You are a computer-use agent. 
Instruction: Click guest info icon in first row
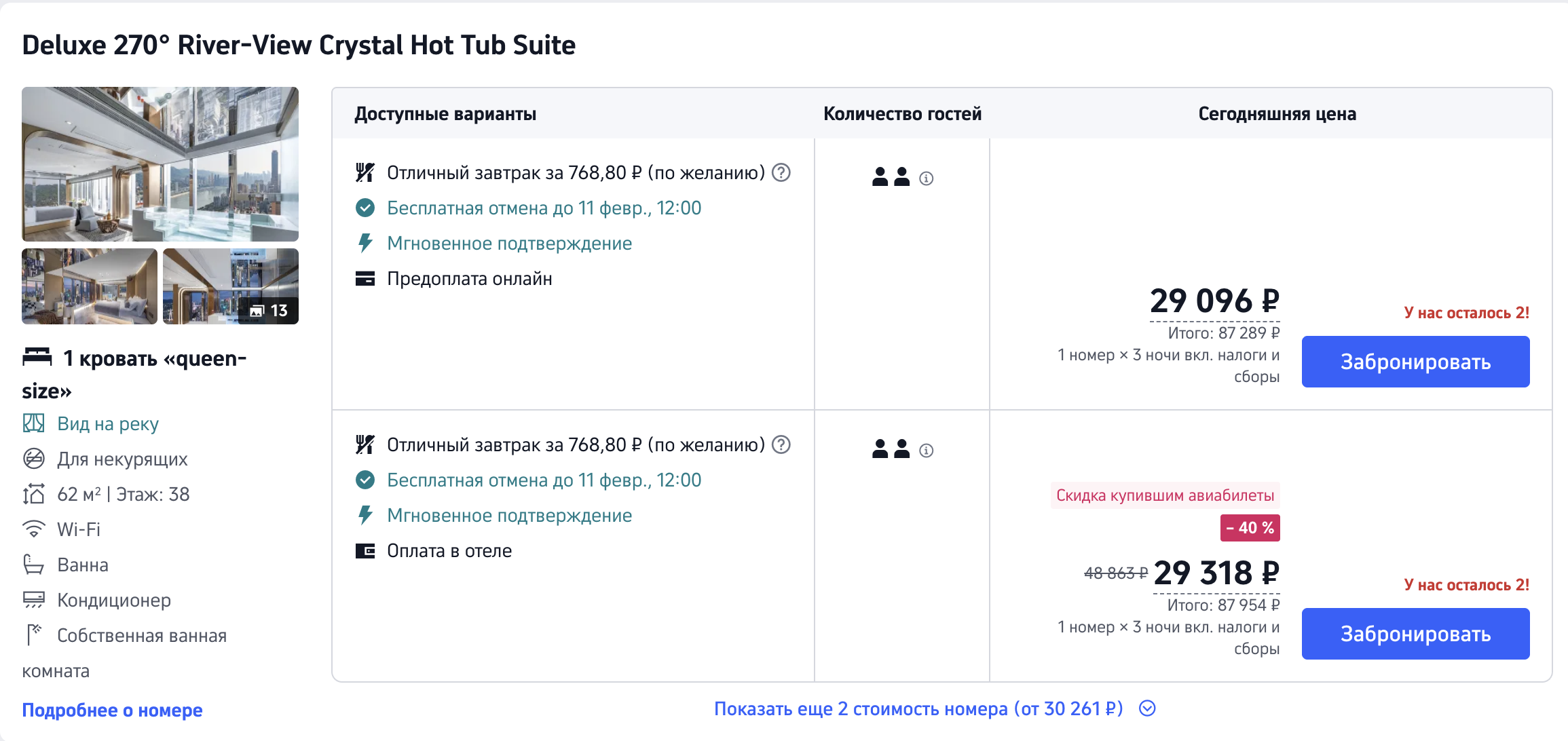tap(926, 178)
